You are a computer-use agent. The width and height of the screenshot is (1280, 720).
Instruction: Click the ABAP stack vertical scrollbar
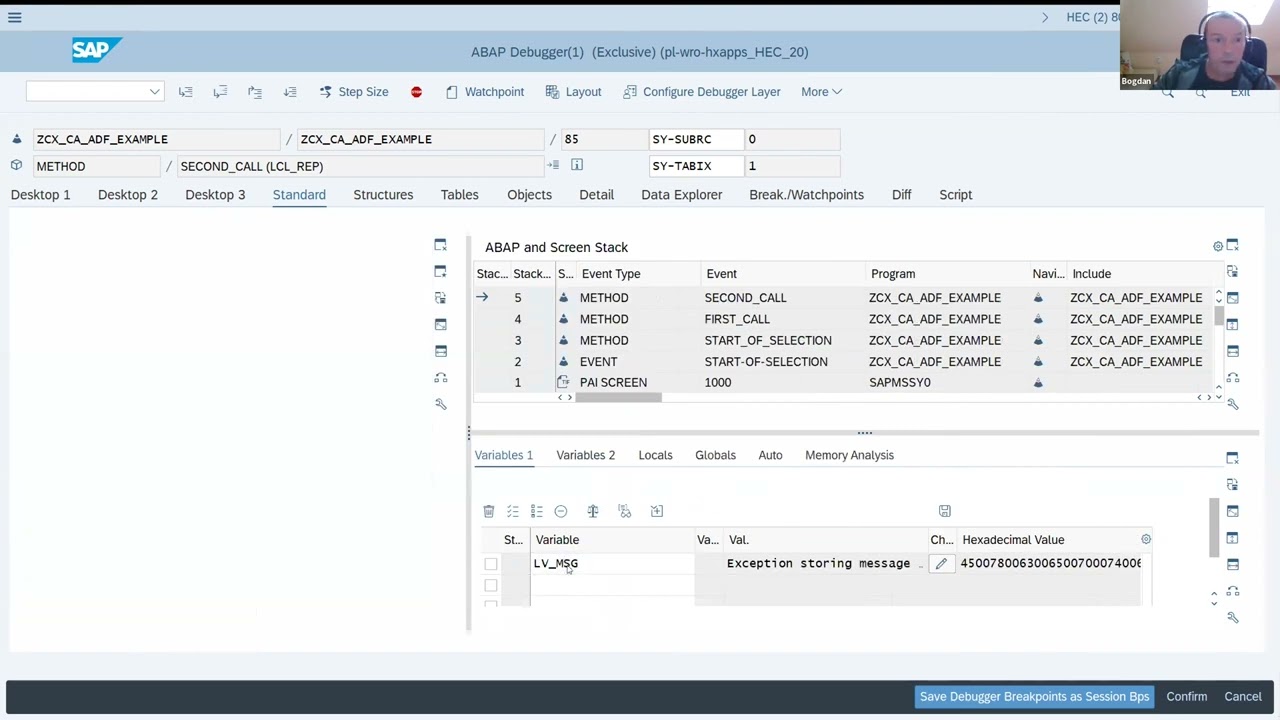[1218, 315]
